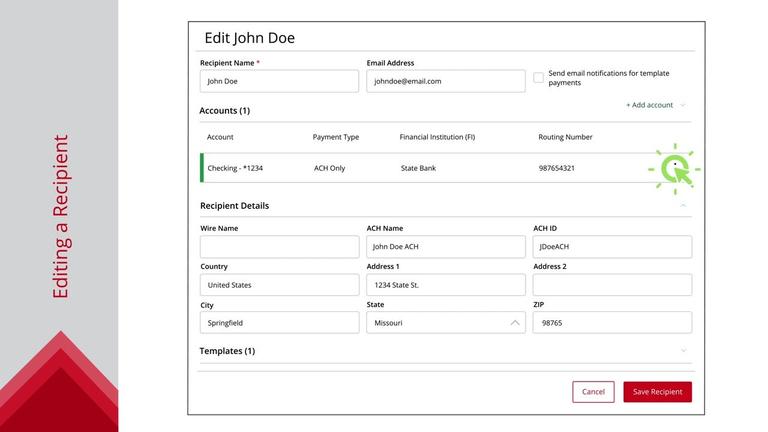Edit the Recipient Name field
This screenshot has height=432, width=768.
[279, 81]
